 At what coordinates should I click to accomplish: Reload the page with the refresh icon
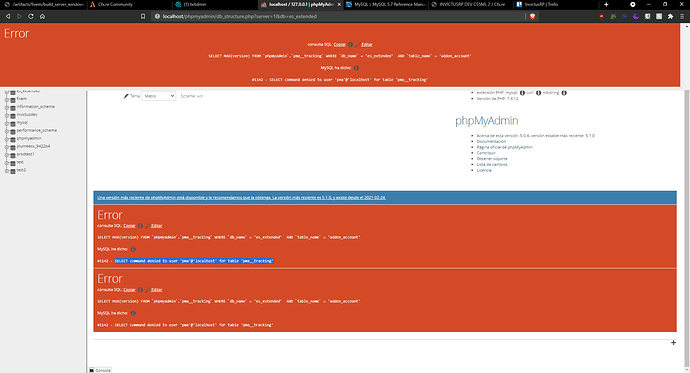31,16
